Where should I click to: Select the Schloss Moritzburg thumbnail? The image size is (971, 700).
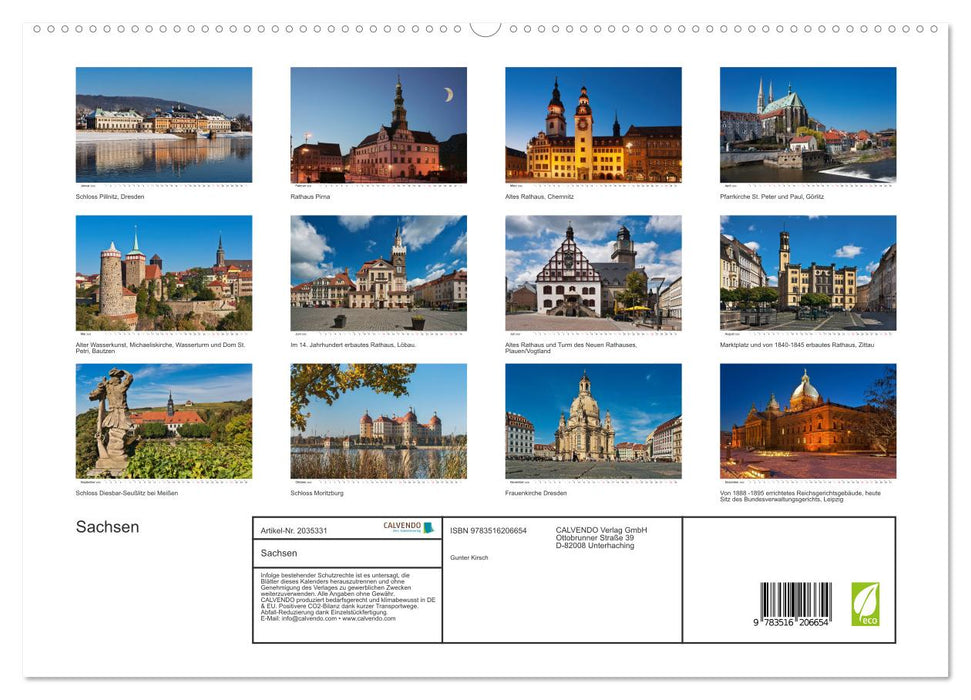[x=378, y=421]
